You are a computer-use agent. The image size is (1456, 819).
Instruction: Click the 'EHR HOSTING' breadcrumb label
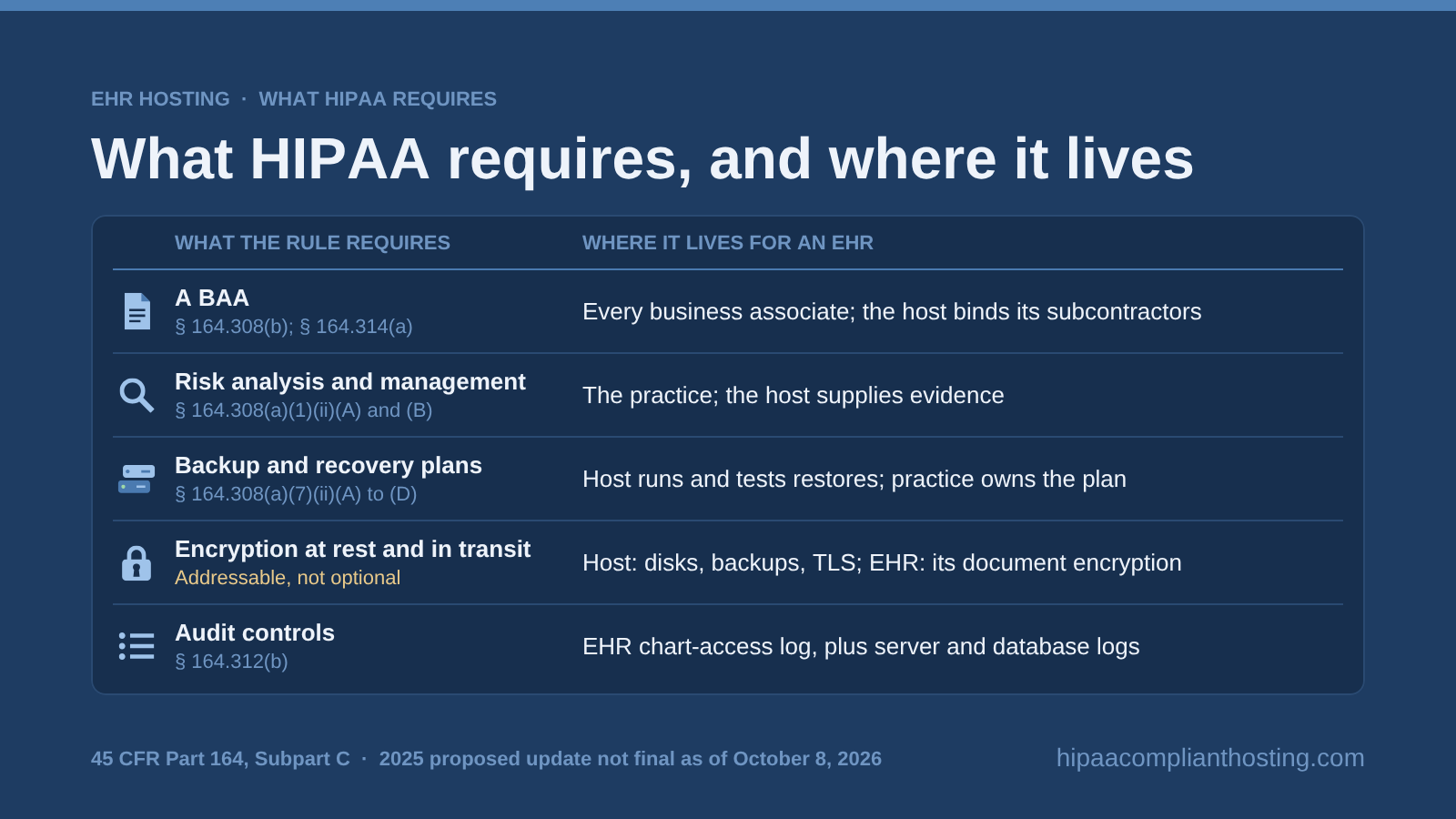pyautogui.click(x=160, y=99)
